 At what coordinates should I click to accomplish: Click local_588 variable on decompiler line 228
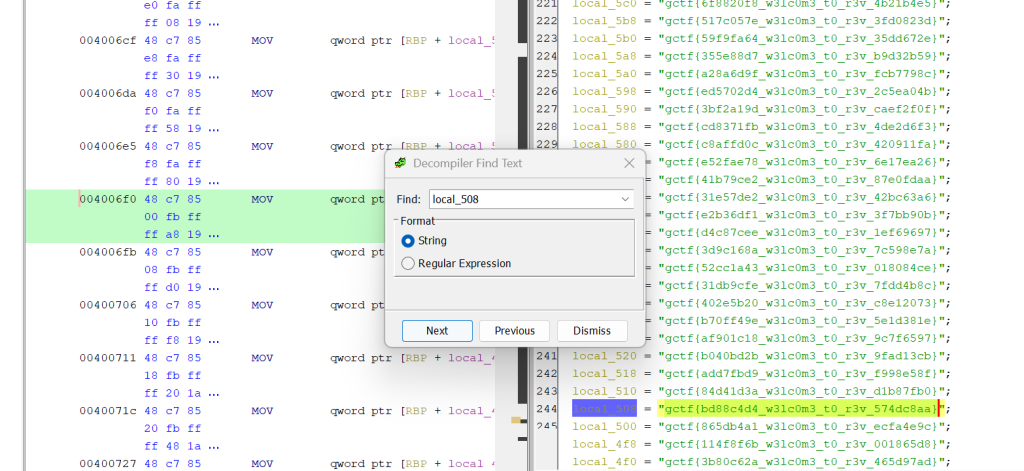click(x=604, y=127)
